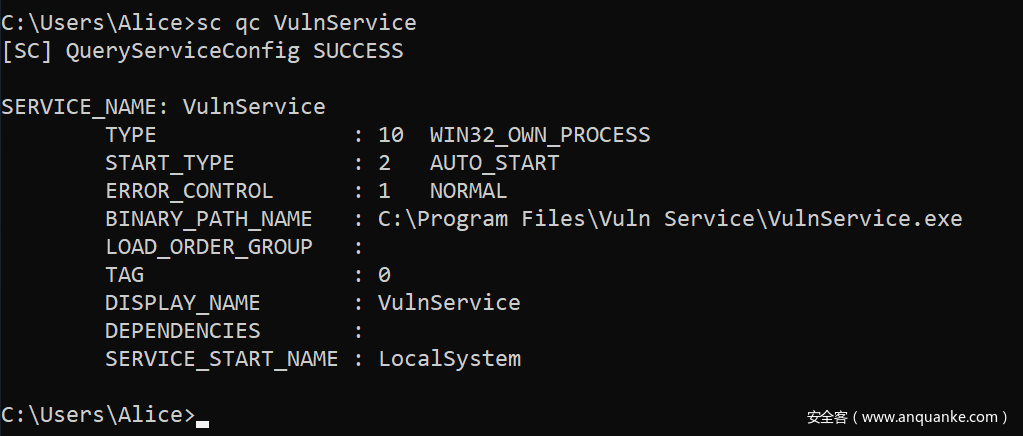Click the BINARY_PATH_NAME field label

208,218
